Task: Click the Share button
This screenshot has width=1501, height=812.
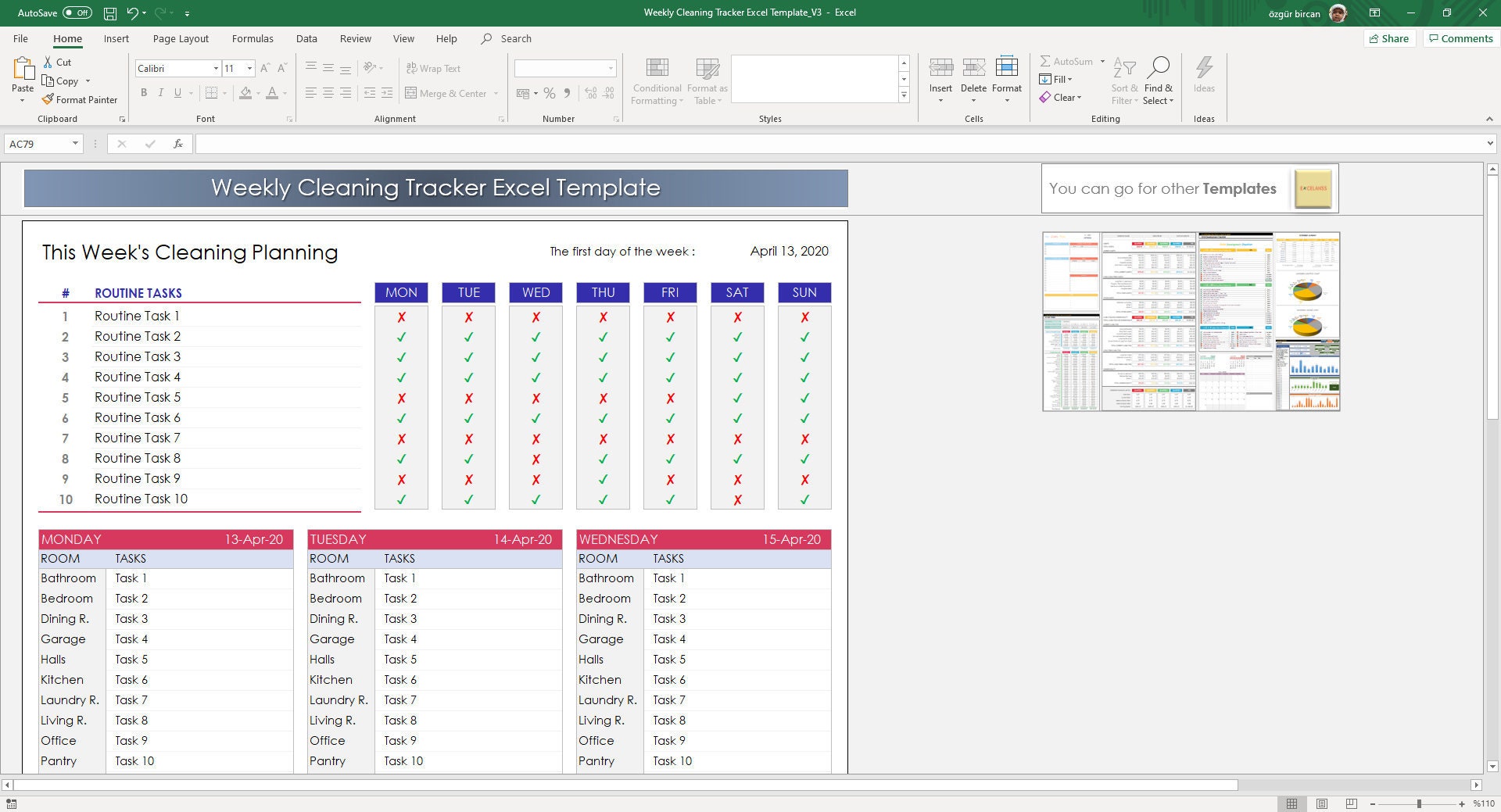Action: [x=1389, y=38]
